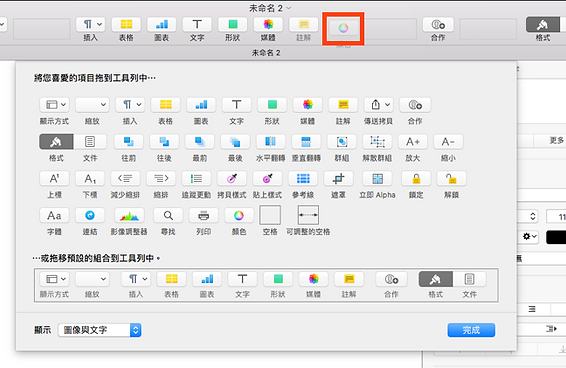Click the 鎖定 lock item
Image resolution: width=566 pixels, height=368 pixels.
(x=416, y=179)
